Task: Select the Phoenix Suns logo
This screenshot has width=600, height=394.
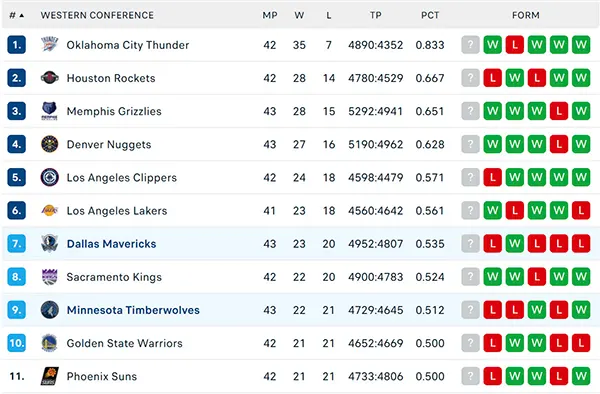Action: coord(50,376)
